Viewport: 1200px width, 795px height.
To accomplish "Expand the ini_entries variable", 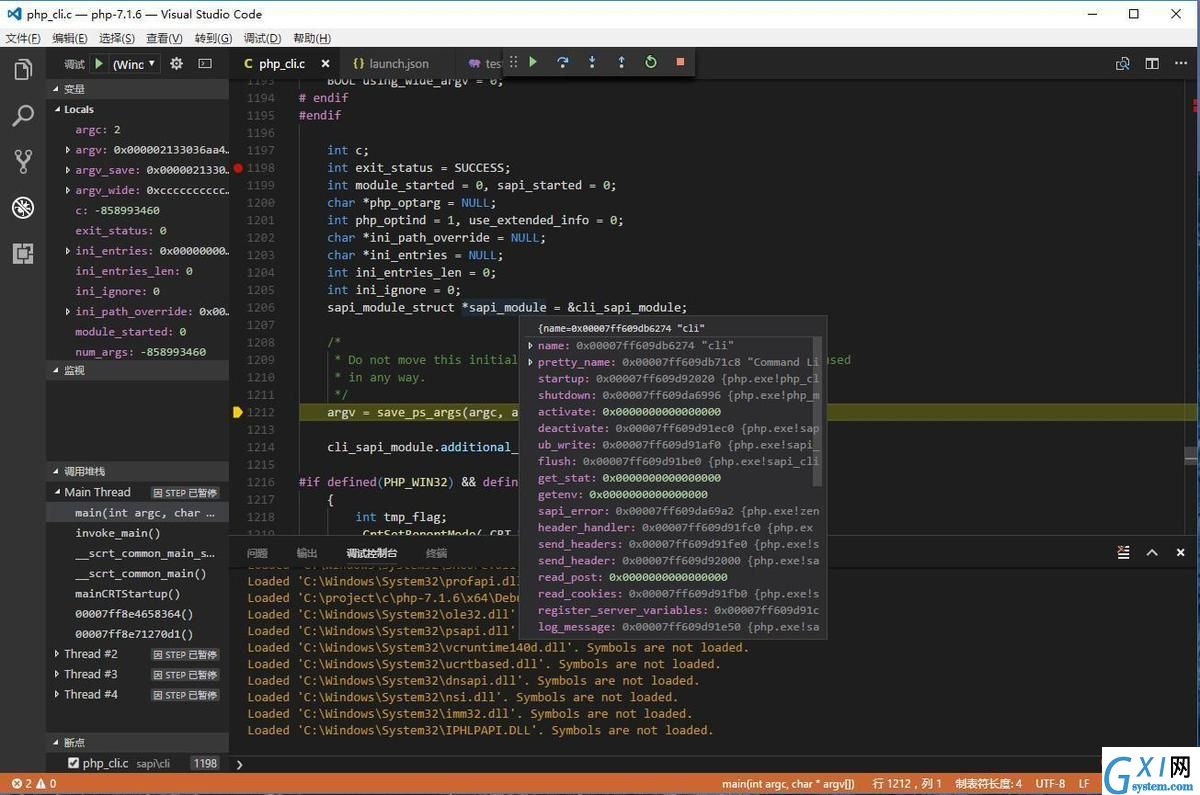I will (x=68, y=251).
